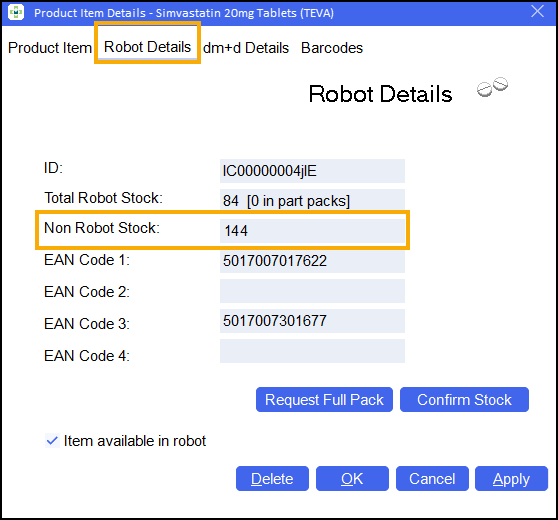
Task: Focus the empty EAN Code 2 field
Action: 312,291
